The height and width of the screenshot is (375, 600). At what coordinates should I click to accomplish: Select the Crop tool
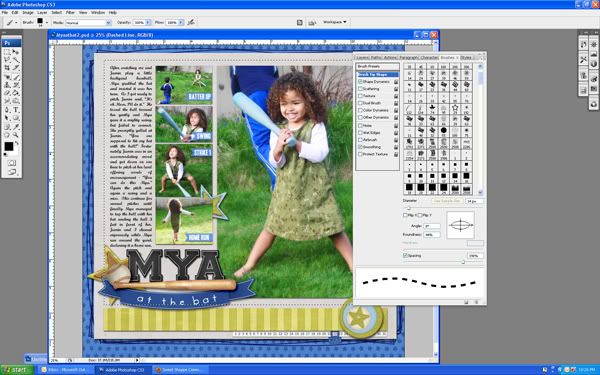click(x=7, y=68)
